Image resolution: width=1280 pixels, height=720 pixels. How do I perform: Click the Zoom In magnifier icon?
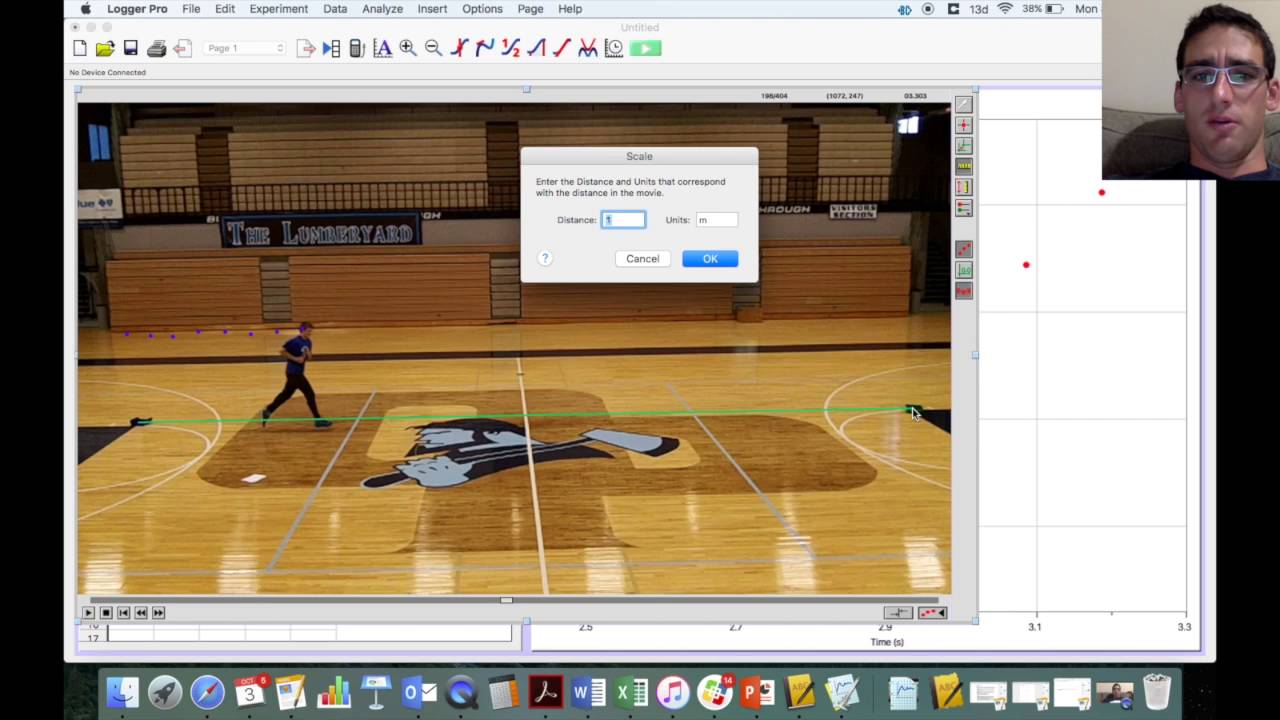[x=408, y=48]
